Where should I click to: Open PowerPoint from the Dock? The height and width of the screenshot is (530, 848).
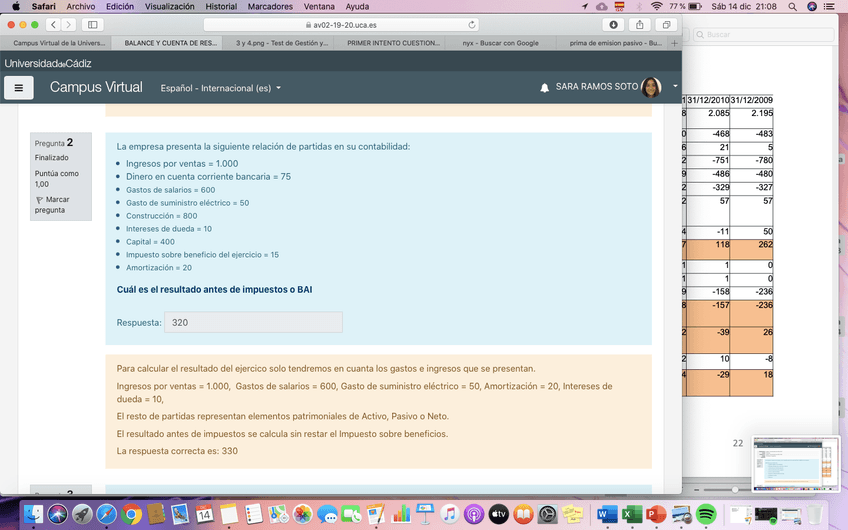point(656,514)
